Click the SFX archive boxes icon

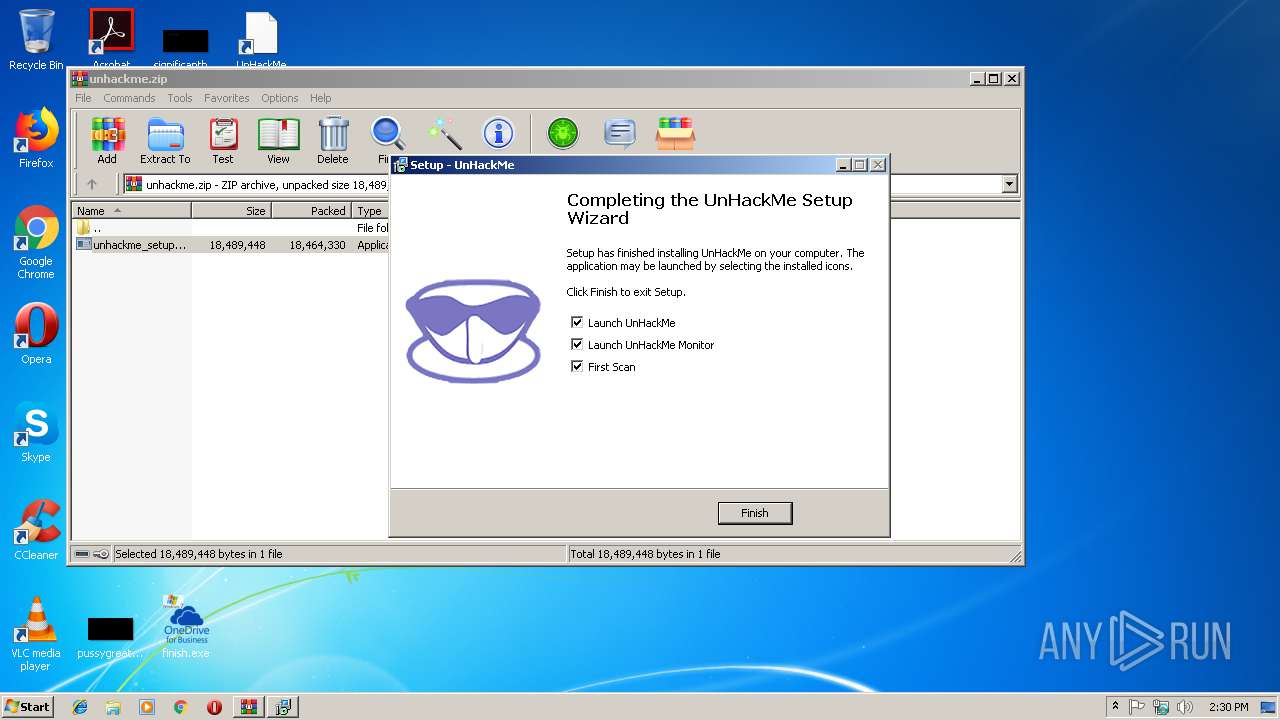(x=675, y=133)
